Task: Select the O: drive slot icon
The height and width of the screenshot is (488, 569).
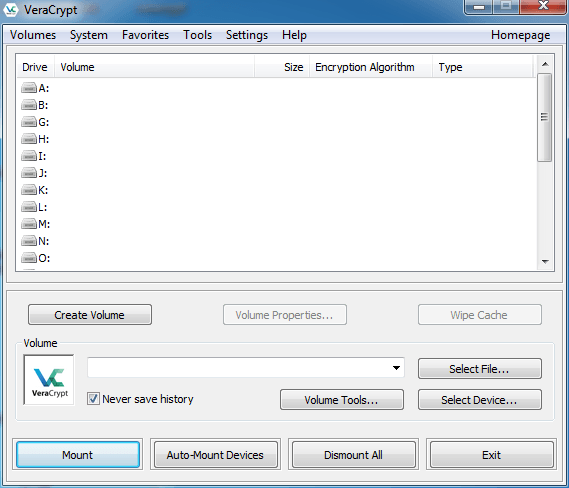Action: click(x=29, y=258)
